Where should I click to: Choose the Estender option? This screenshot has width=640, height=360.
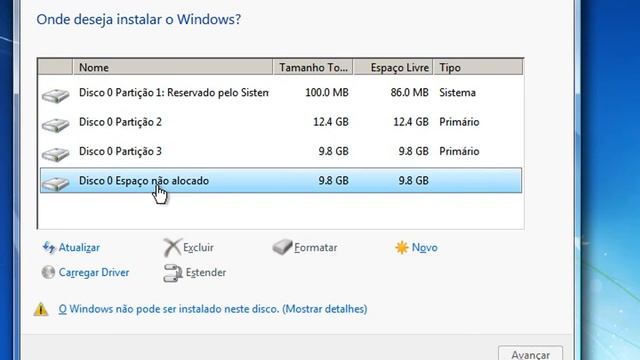pos(206,272)
